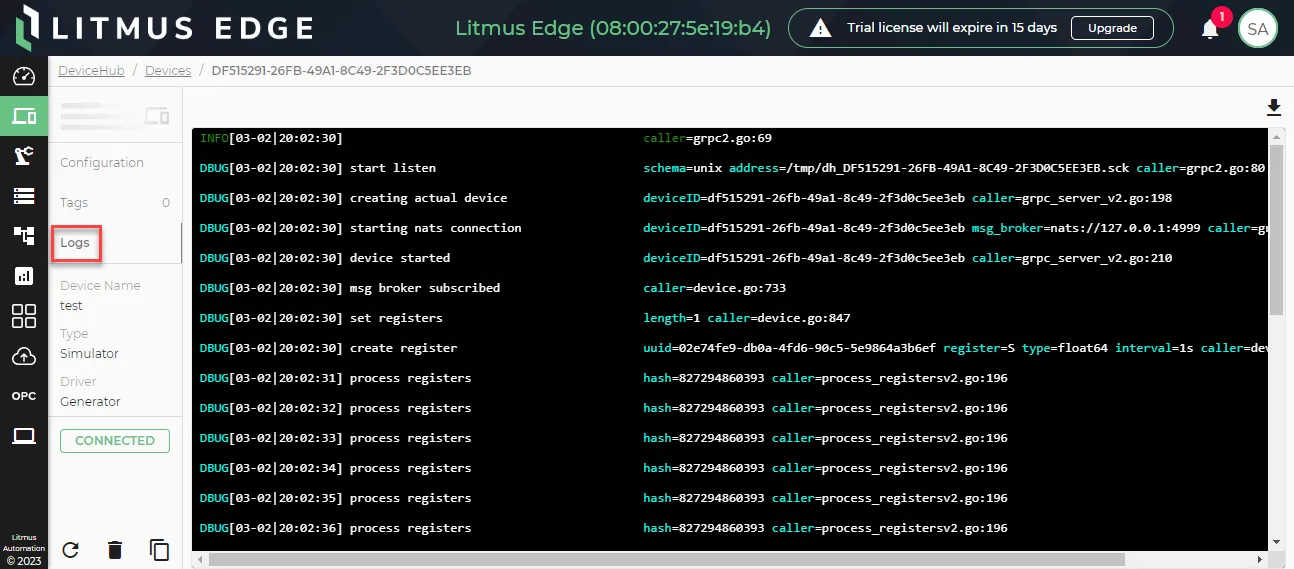Click the vertical log scrollbar thumb

coord(1275,230)
